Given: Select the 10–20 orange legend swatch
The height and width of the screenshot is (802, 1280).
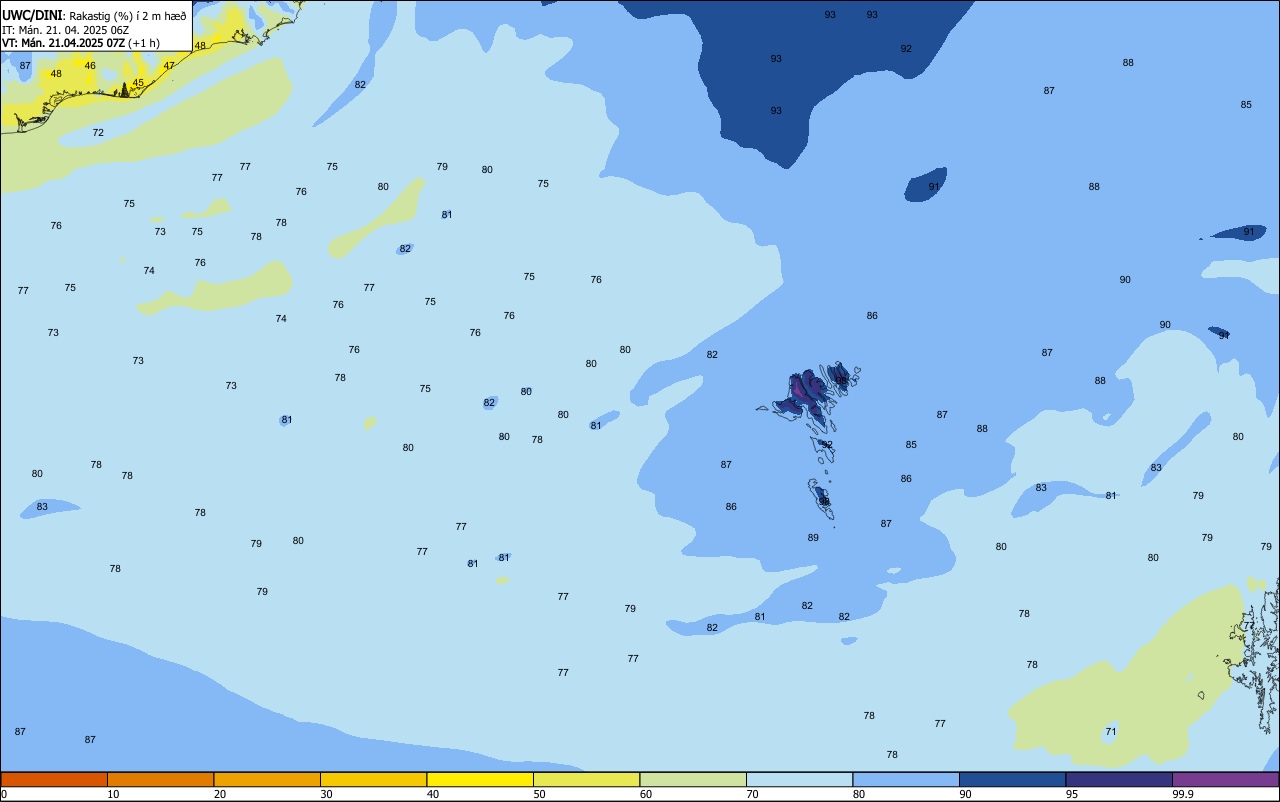Looking at the screenshot, I should click(160, 779).
